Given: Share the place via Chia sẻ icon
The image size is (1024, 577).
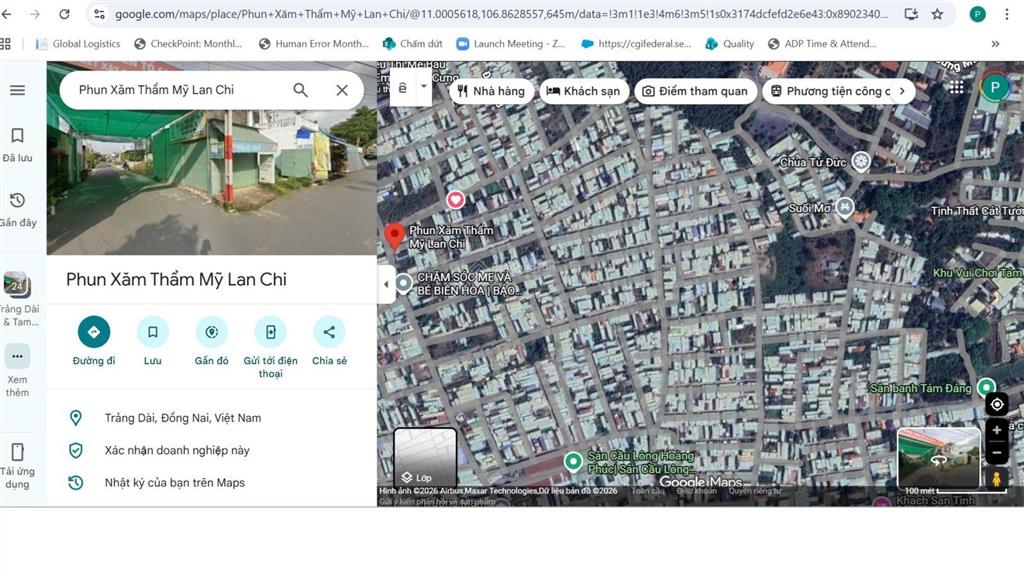Looking at the screenshot, I should tap(329, 332).
